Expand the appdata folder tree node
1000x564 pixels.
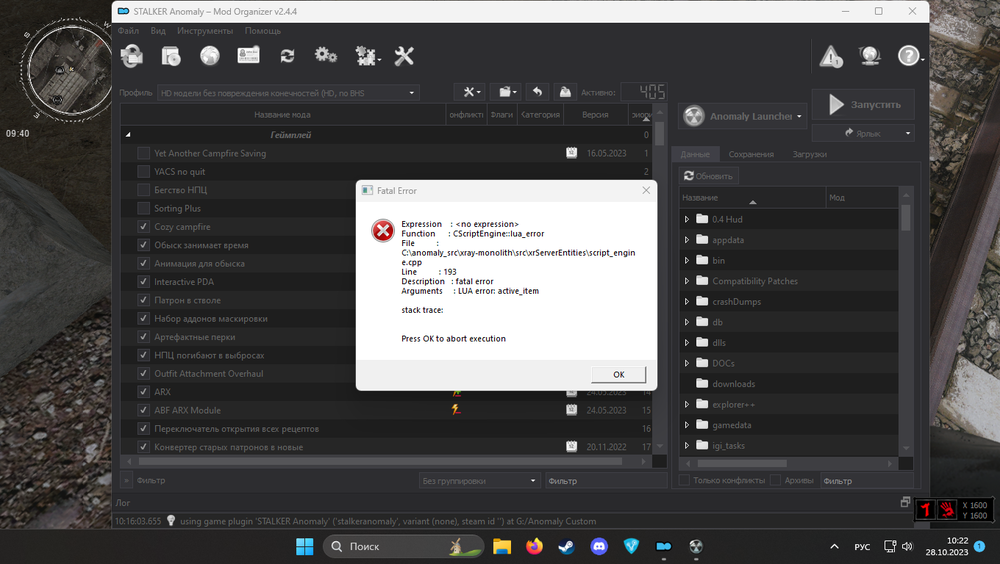coord(687,240)
